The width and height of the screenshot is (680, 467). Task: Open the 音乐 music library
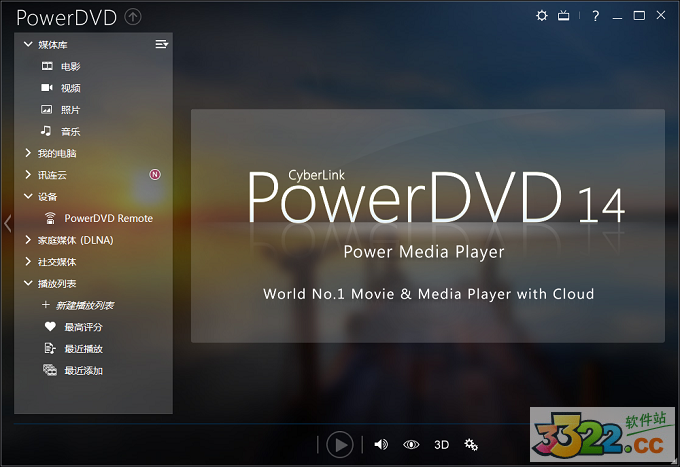point(70,131)
